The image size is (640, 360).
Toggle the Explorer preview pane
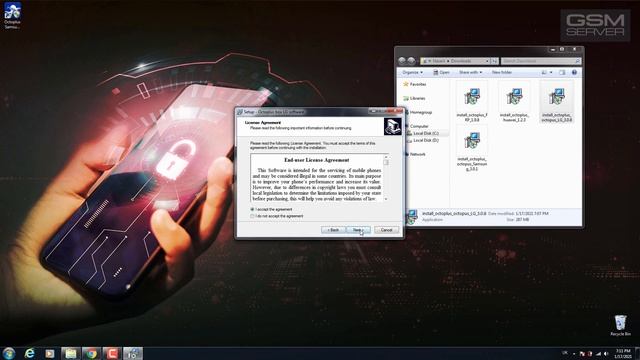tap(562, 72)
